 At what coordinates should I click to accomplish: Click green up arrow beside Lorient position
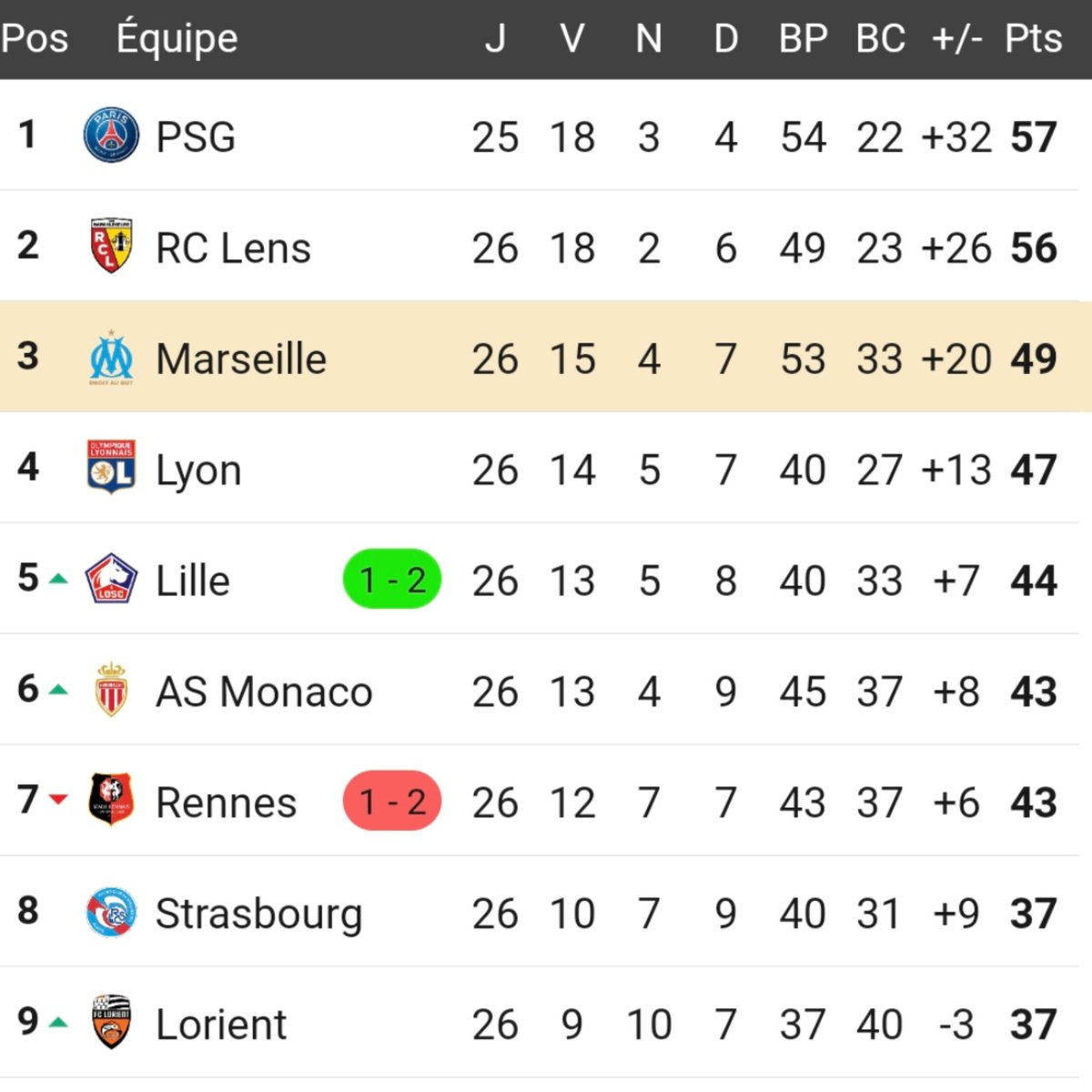(x=58, y=1023)
